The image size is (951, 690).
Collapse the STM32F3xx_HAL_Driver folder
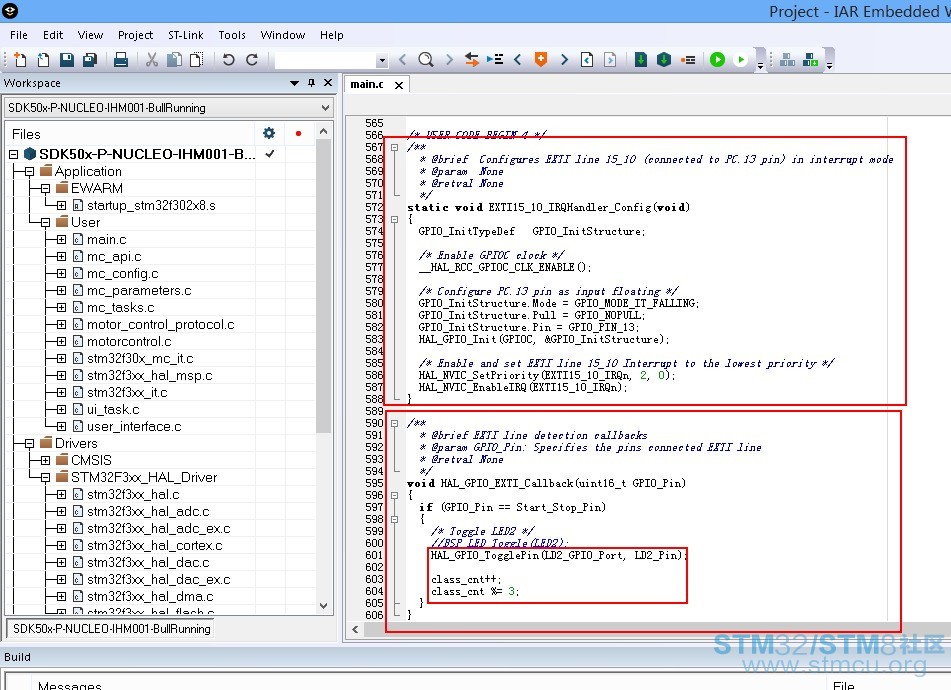pyautogui.click(x=45, y=477)
